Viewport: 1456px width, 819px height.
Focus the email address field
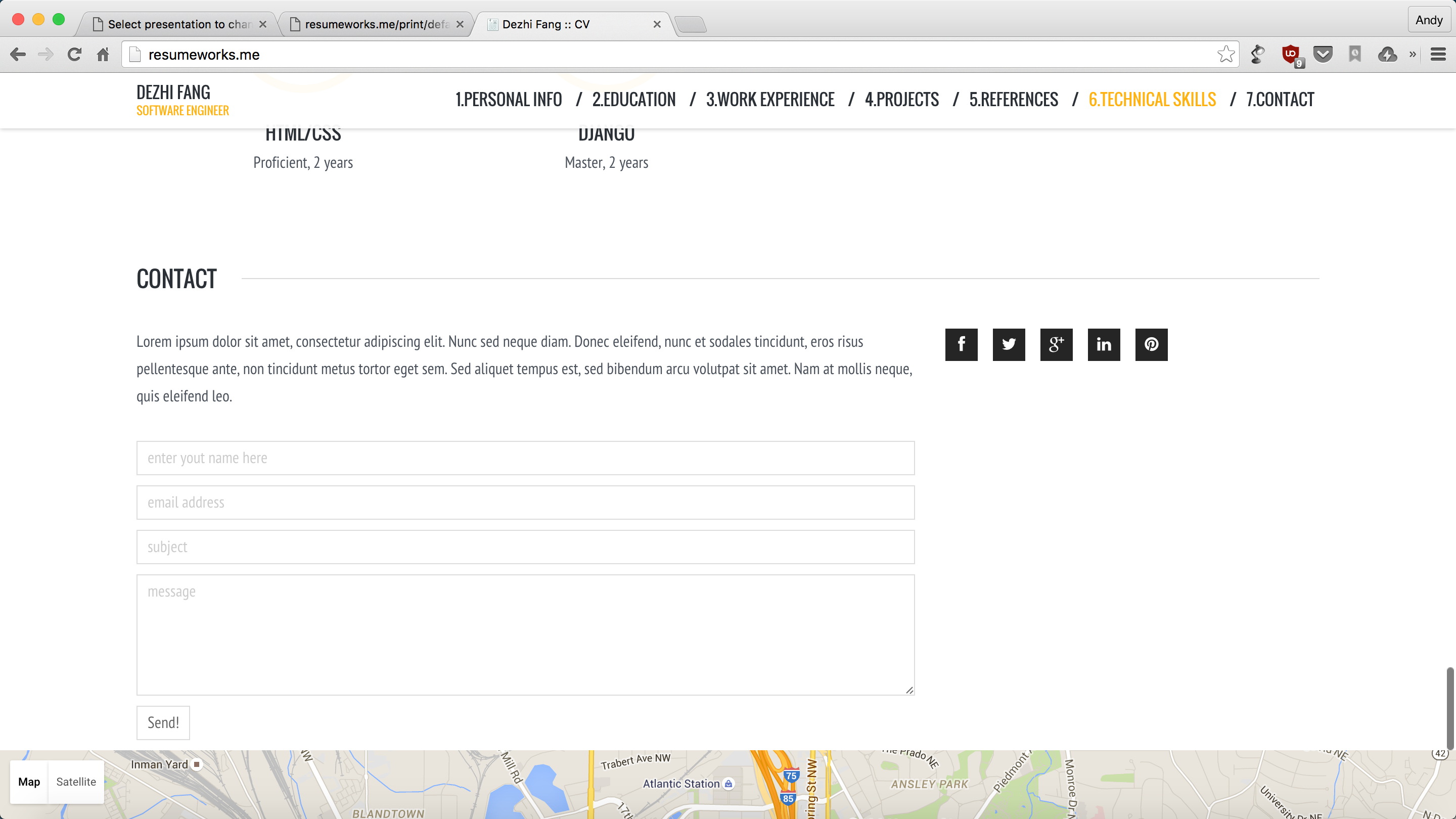tap(525, 502)
